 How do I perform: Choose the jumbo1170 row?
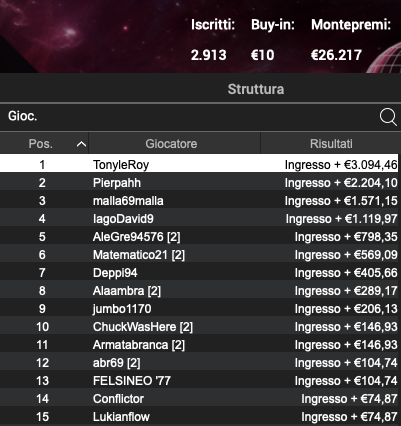[x=199, y=309]
